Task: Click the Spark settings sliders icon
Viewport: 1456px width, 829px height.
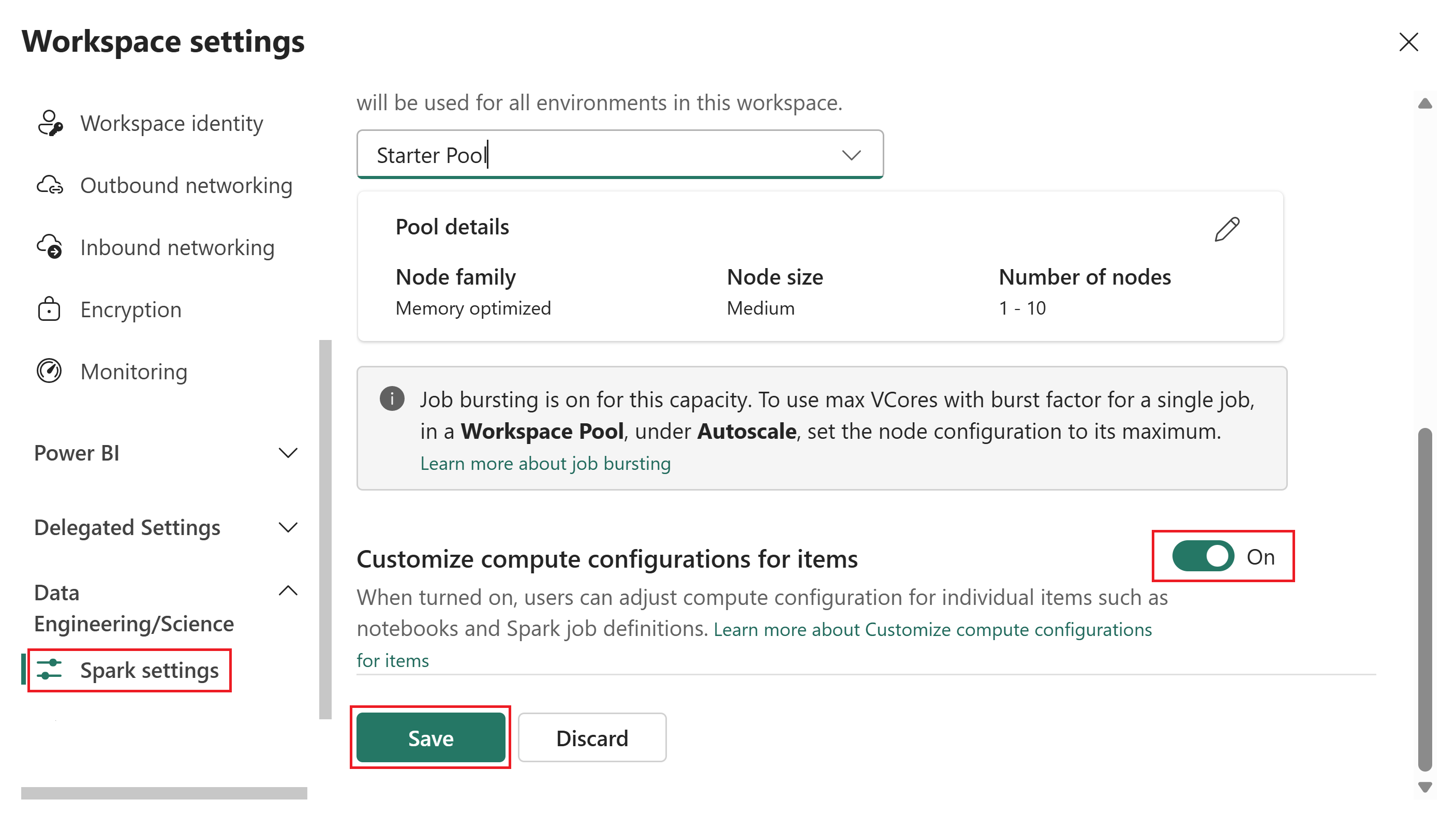Action: click(x=49, y=670)
